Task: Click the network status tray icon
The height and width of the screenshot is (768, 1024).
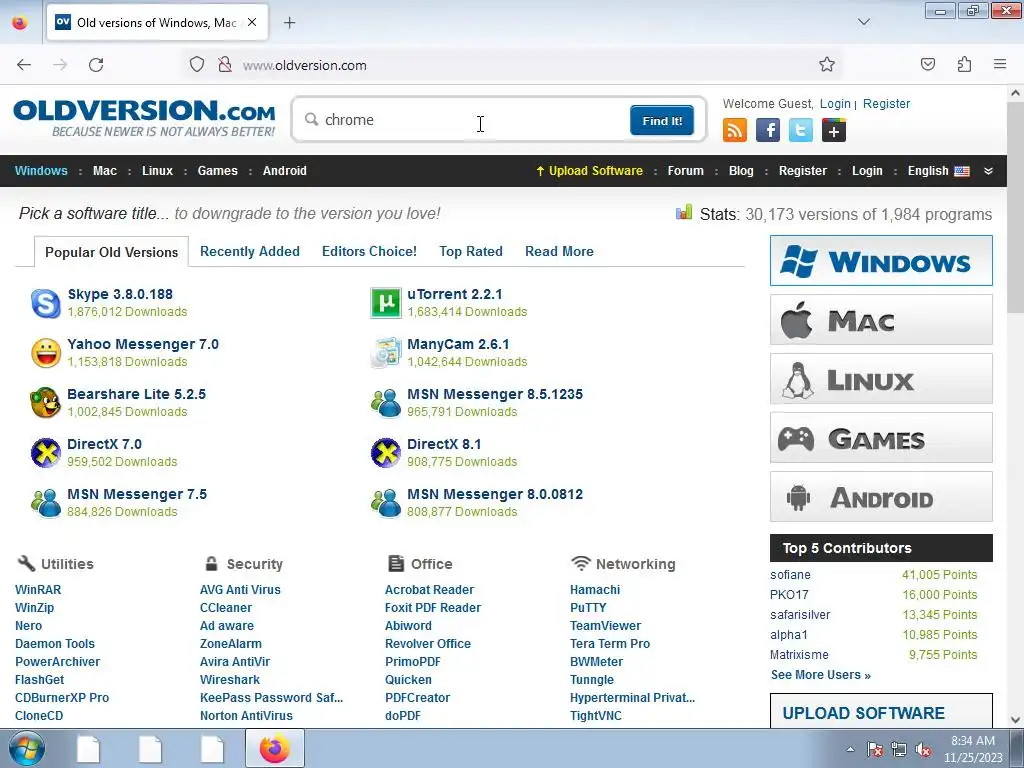Action: [x=899, y=750]
